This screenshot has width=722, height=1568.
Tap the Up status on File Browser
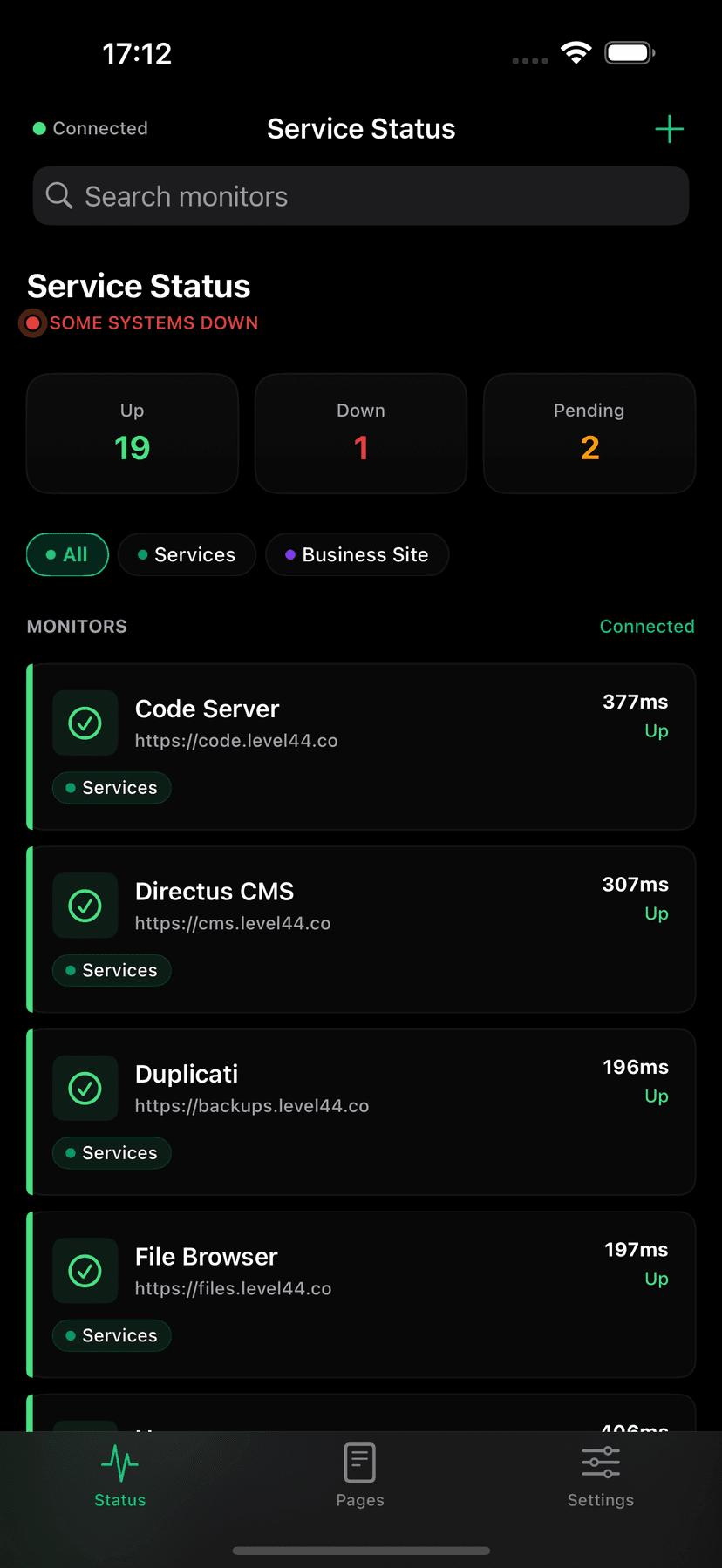tap(657, 1279)
